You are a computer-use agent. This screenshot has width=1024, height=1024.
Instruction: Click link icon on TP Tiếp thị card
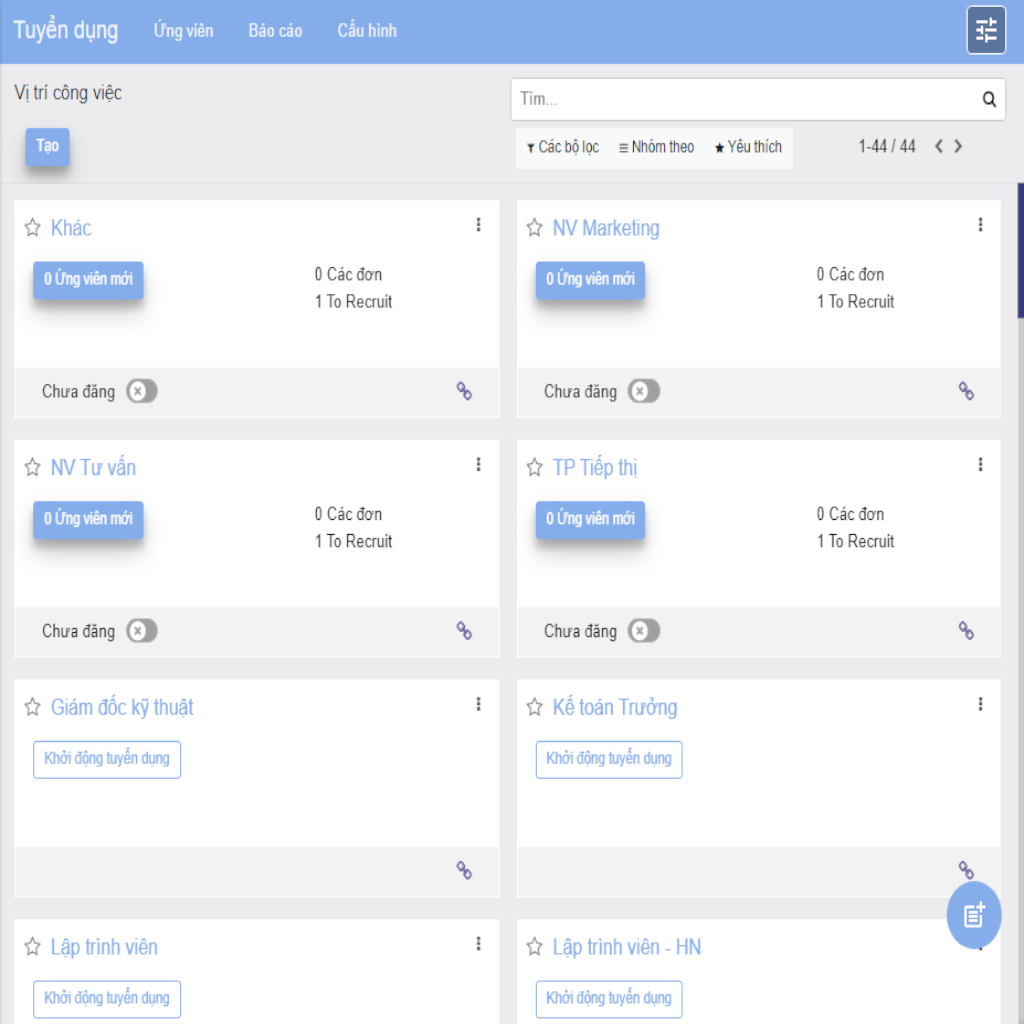point(966,631)
